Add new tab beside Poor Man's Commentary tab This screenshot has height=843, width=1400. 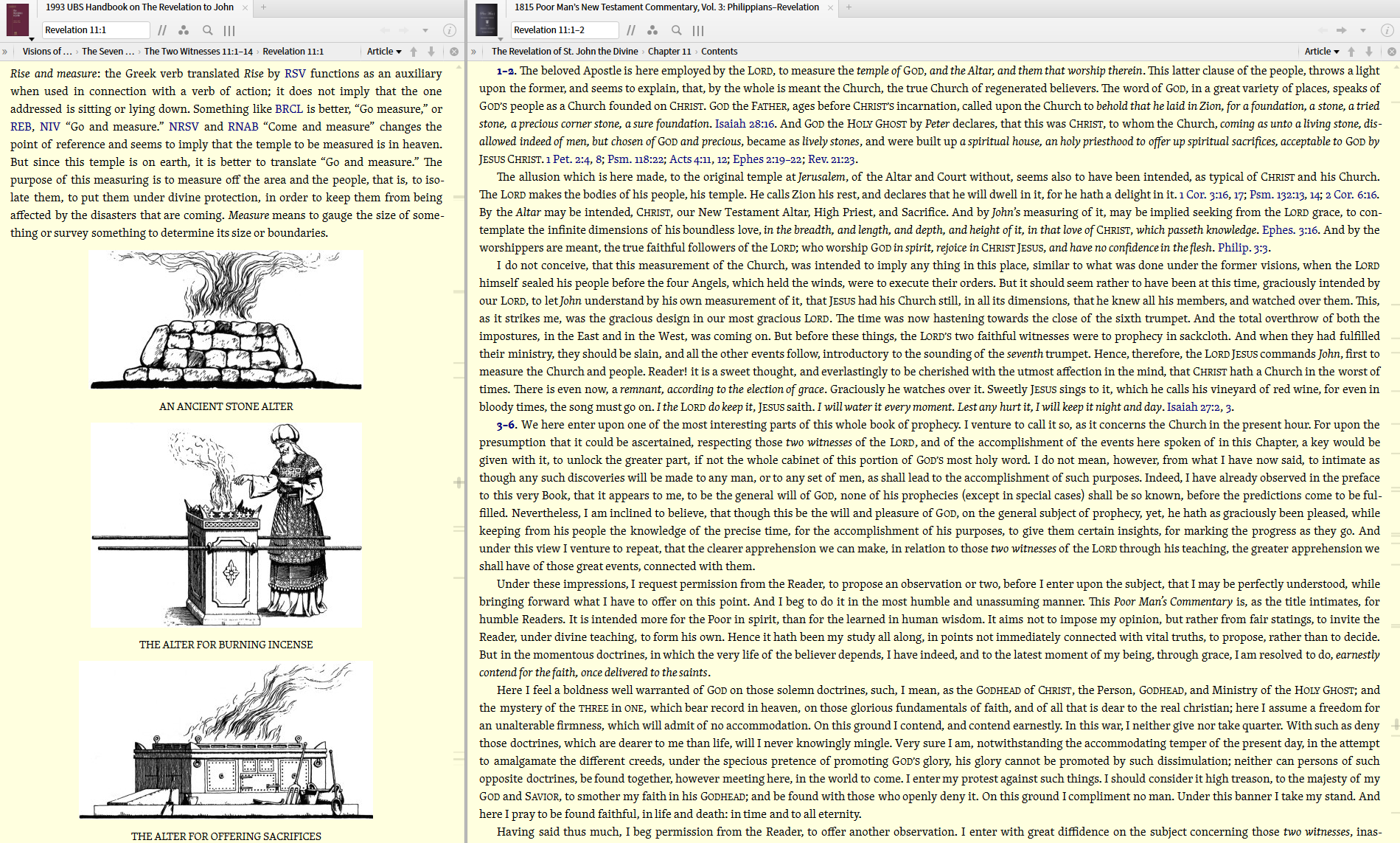849,7
